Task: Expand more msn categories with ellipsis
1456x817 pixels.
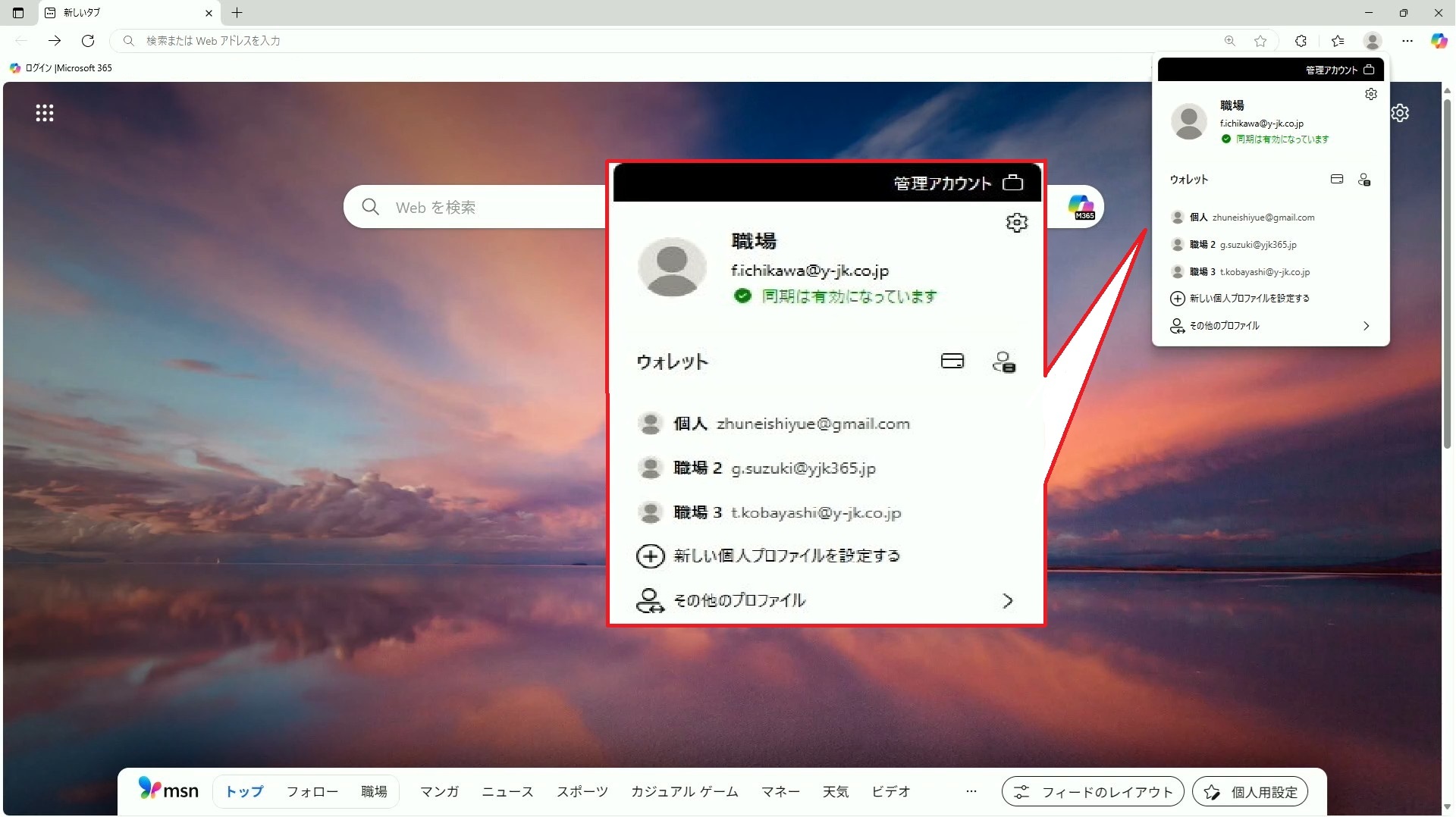Action: click(x=971, y=791)
